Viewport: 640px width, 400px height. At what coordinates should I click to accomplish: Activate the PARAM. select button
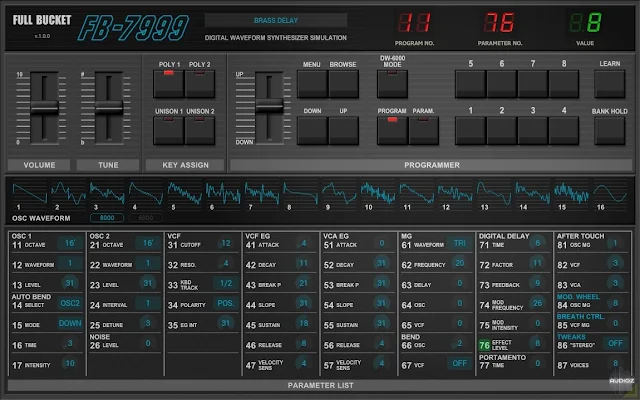(x=424, y=131)
